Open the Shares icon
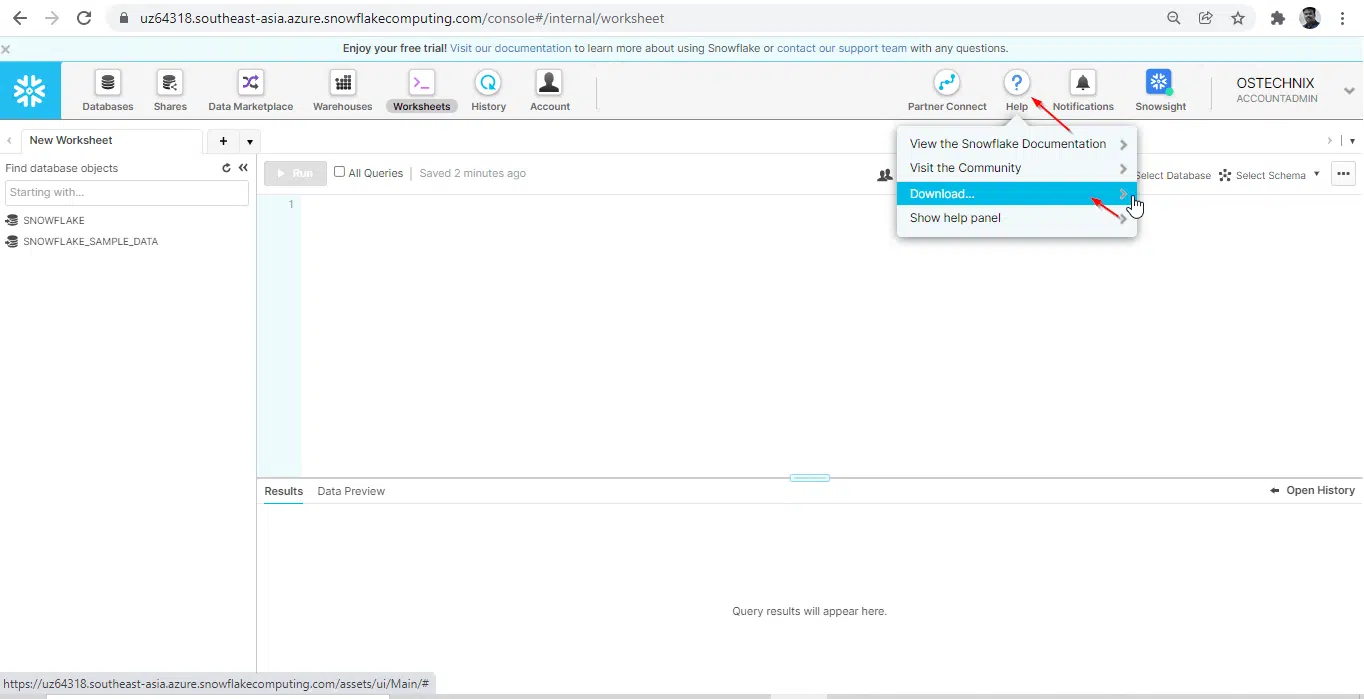This screenshot has height=699, width=1364. coord(170,83)
